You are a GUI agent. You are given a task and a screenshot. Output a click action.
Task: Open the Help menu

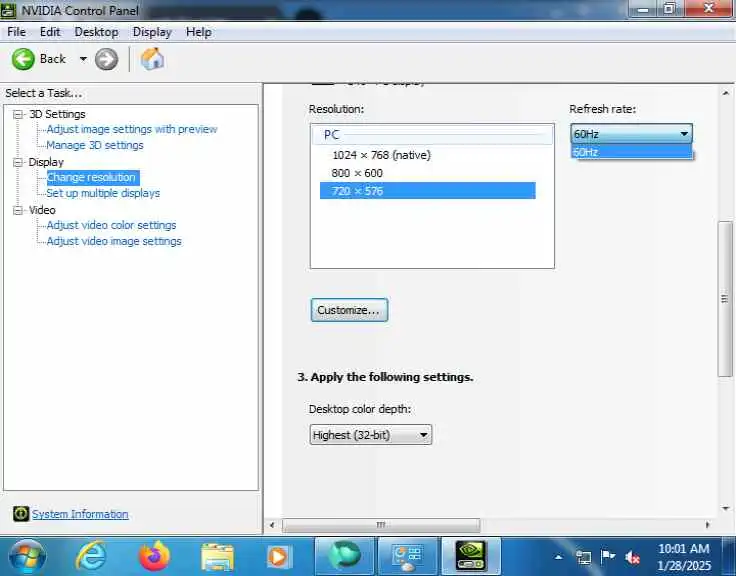click(199, 32)
